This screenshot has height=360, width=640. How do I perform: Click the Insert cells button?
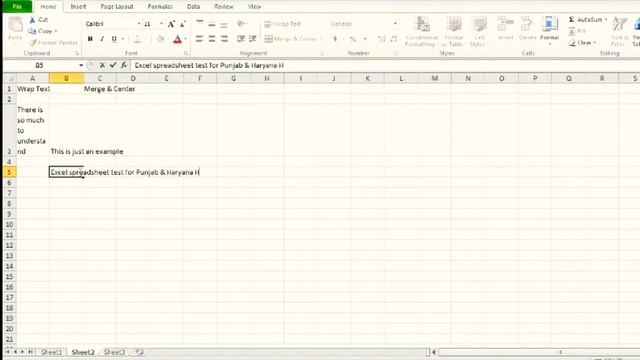point(505,29)
